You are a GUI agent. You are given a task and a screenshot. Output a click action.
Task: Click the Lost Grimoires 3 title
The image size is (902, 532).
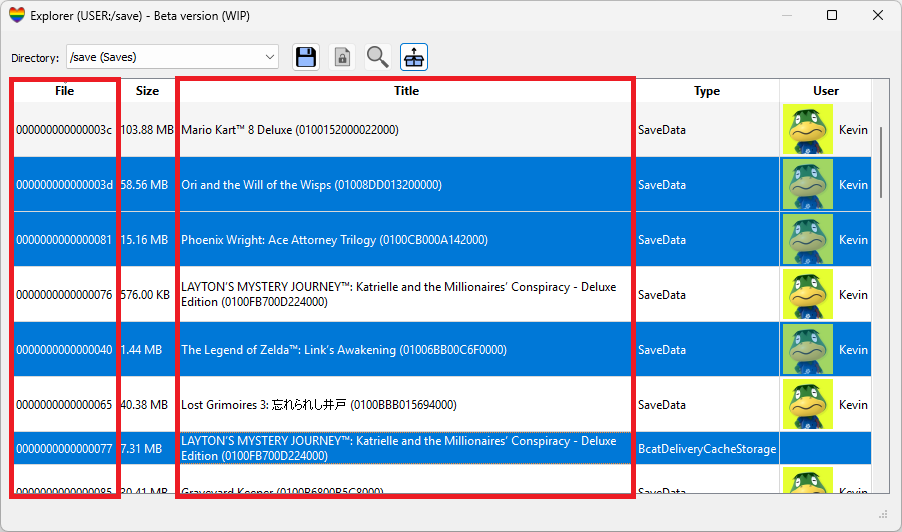(319, 405)
